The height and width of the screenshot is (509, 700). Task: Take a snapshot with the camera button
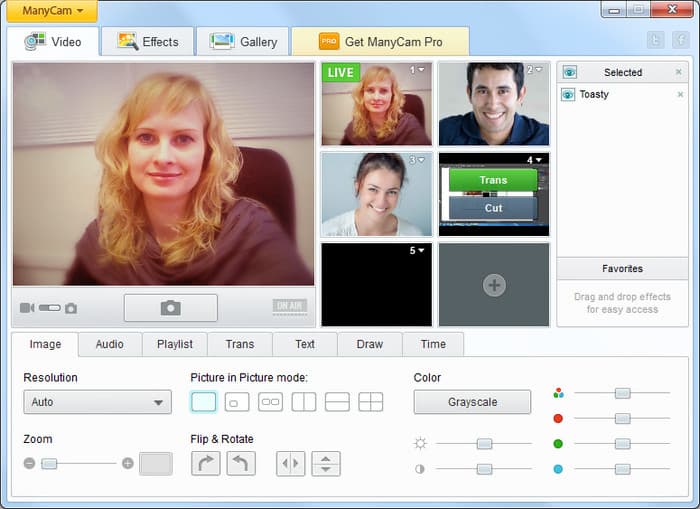171,308
